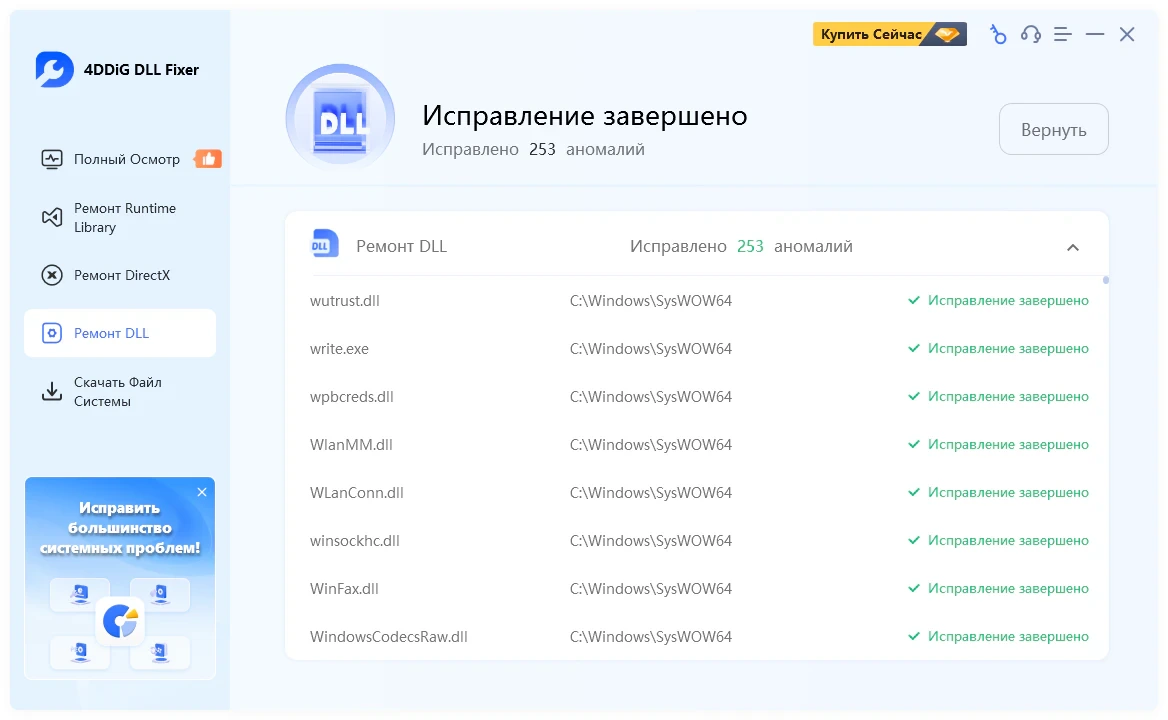Select the WinFax.dll file name
1168x720 pixels.
344,588
